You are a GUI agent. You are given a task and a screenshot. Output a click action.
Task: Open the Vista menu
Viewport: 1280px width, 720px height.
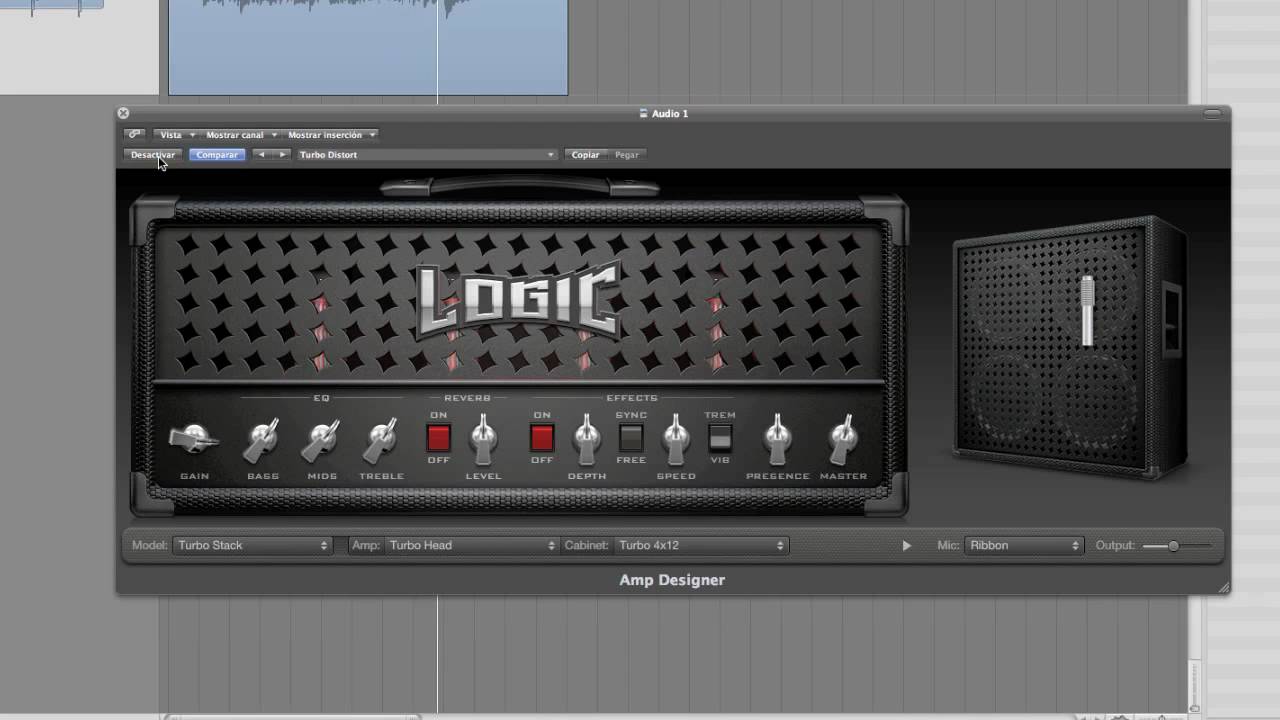point(175,135)
